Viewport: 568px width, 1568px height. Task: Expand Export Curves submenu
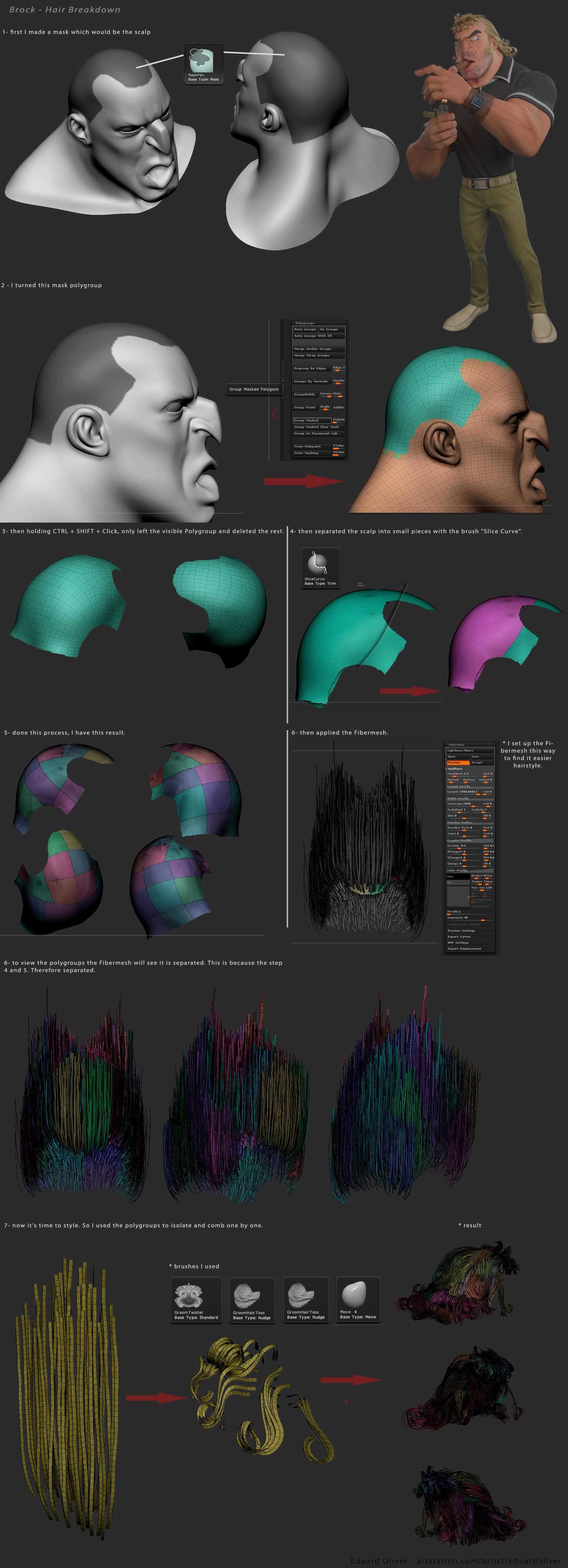click(x=470, y=937)
